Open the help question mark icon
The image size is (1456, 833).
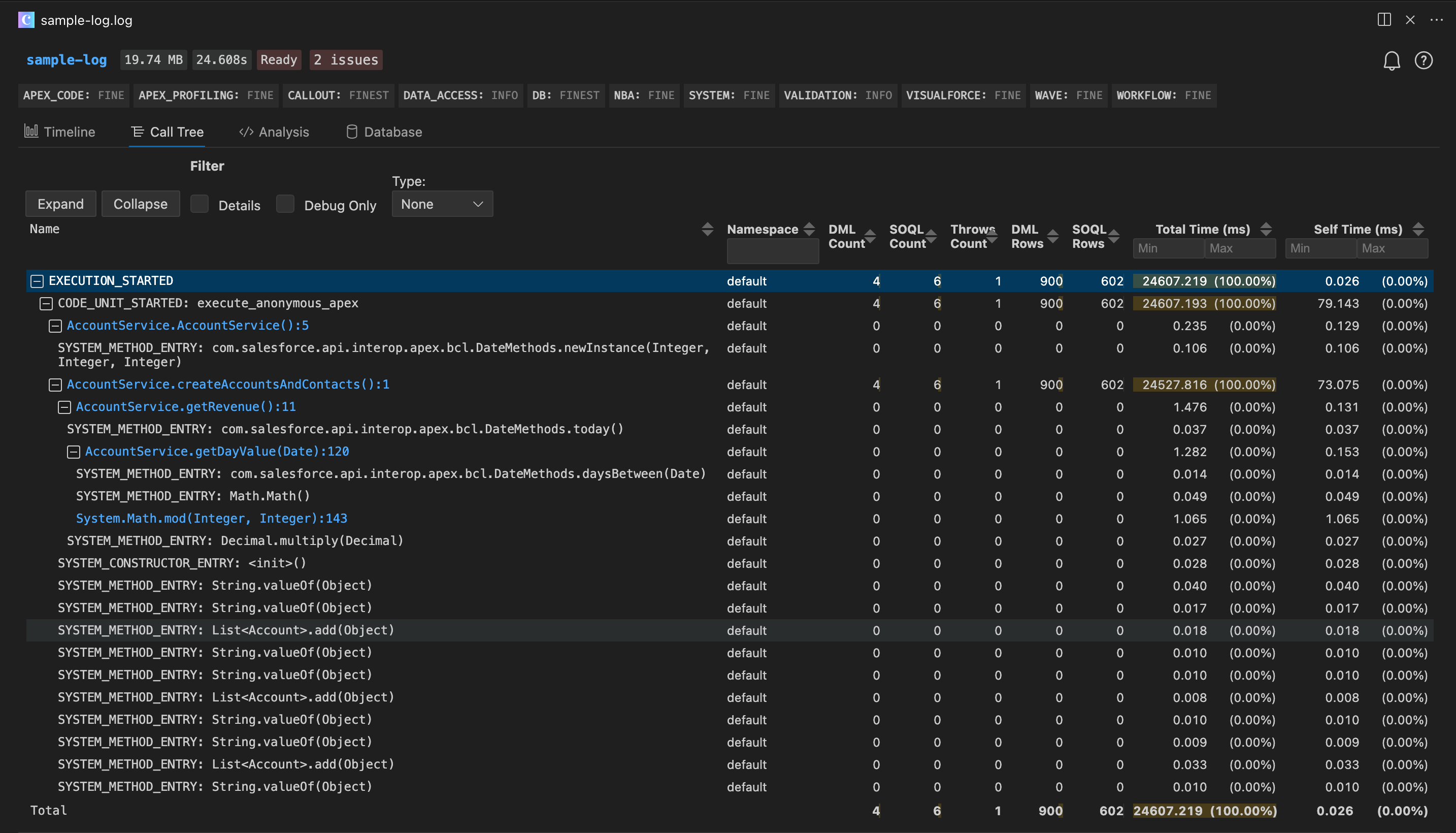[1424, 60]
